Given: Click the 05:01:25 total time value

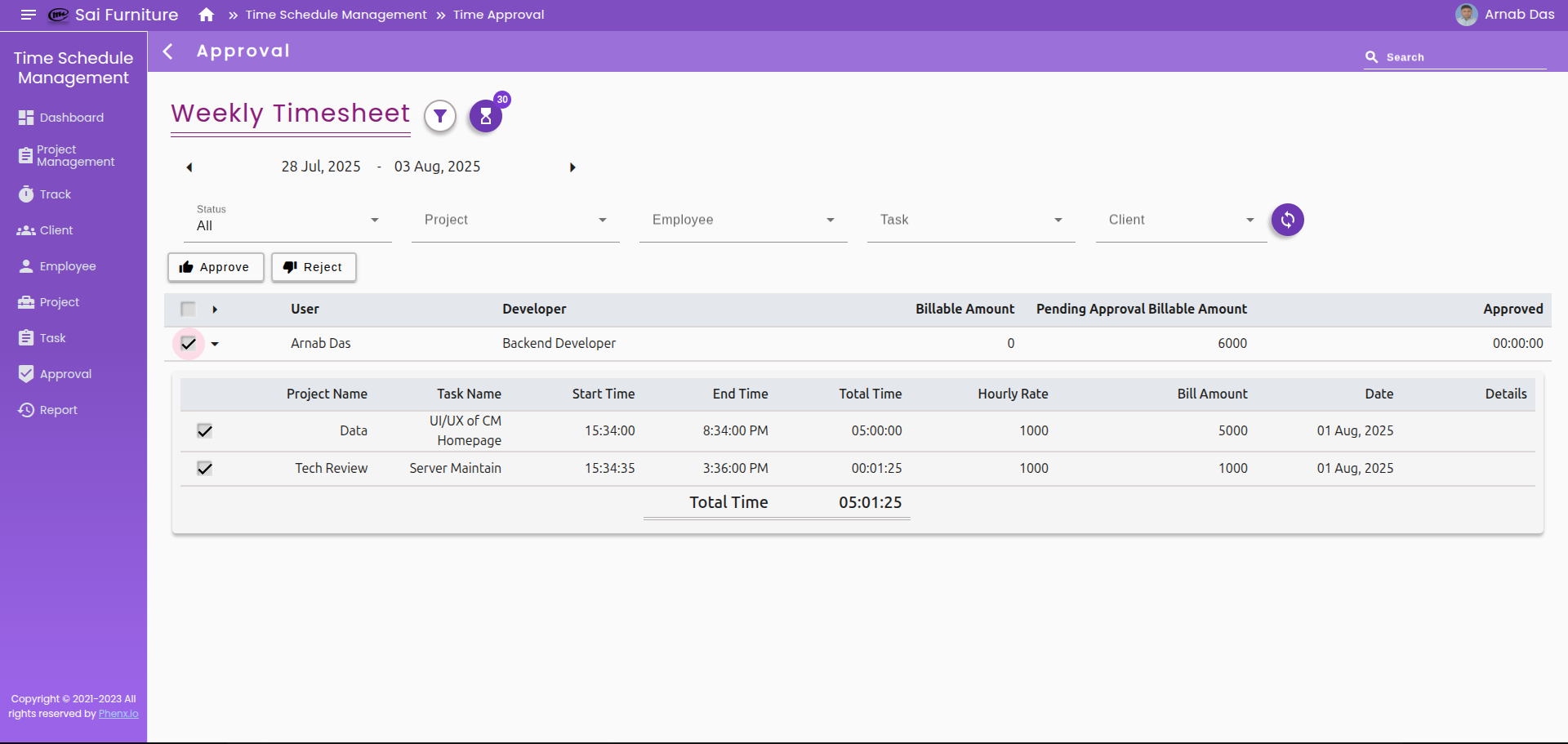Looking at the screenshot, I should pyautogui.click(x=870, y=502).
